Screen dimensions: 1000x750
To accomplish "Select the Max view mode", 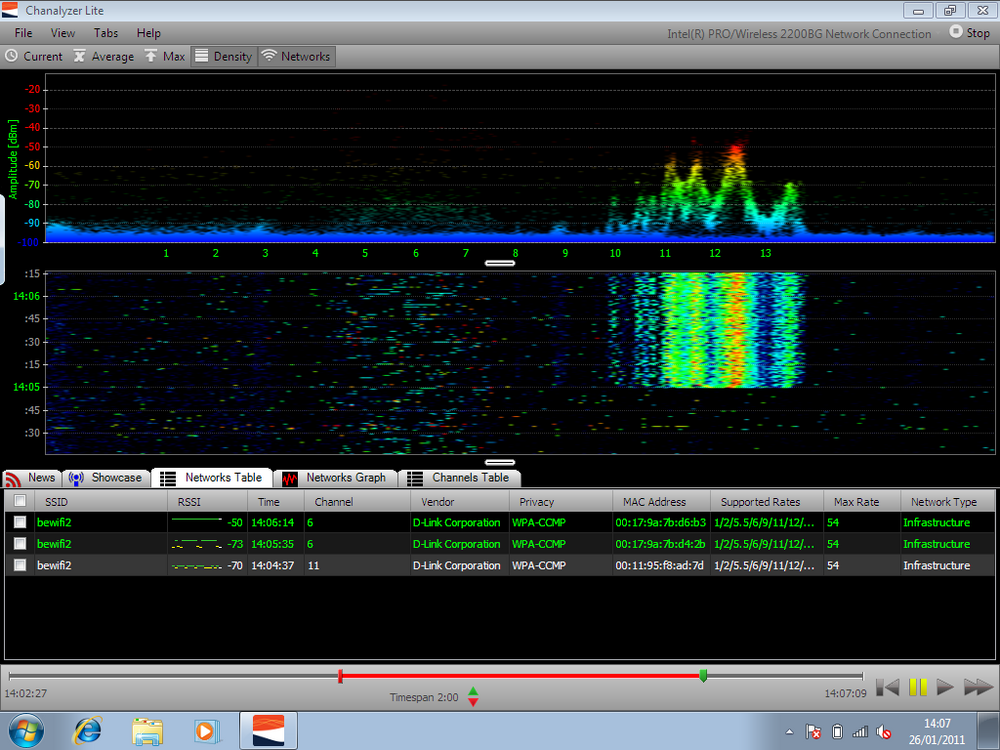I will (165, 56).
